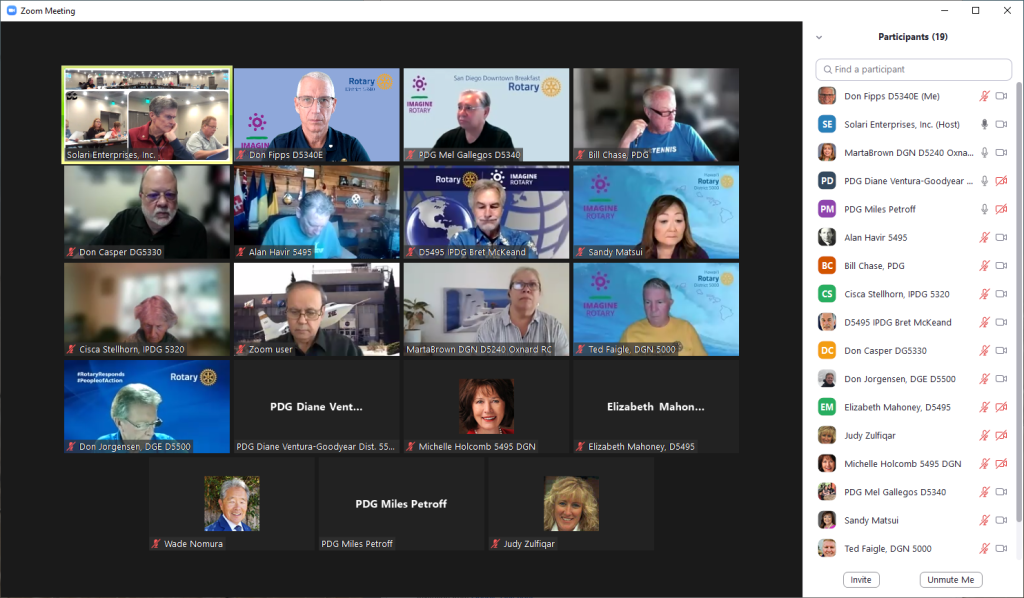Click the camera icon in Bill Chase's row
This screenshot has height=598, width=1024.
coord(1001,266)
